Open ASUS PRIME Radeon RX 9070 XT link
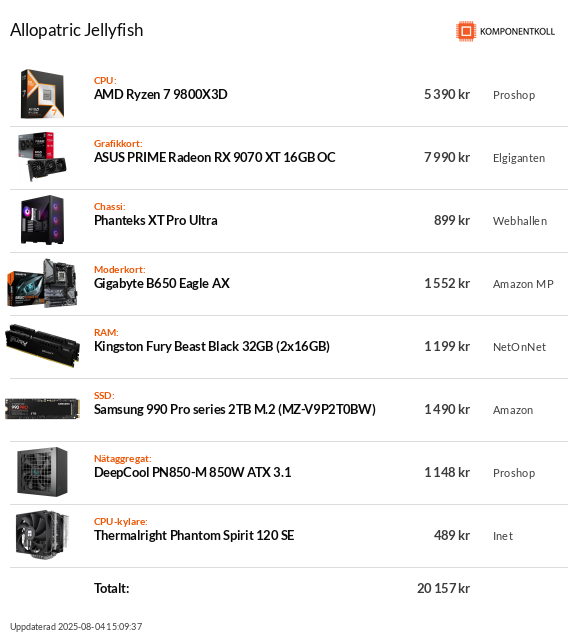The height and width of the screenshot is (640, 577). point(215,157)
